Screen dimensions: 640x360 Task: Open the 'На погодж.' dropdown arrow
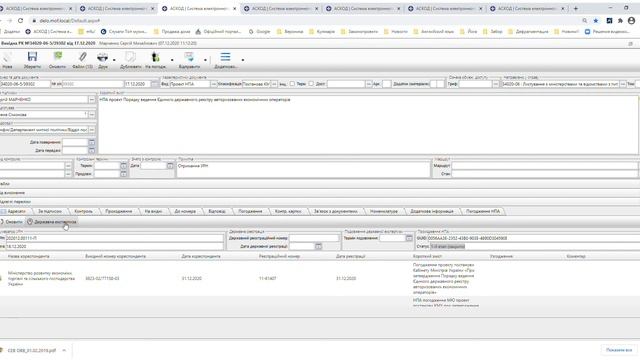pyautogui.click(x=172, y=60)
